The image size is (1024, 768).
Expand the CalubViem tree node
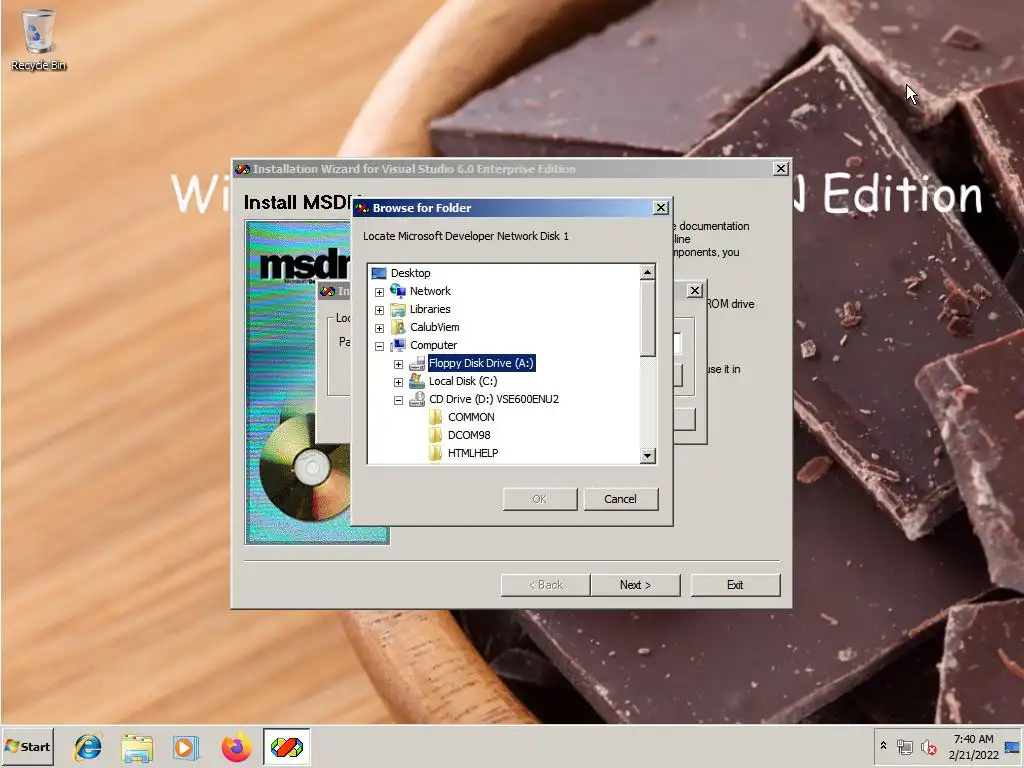(379, 328)
